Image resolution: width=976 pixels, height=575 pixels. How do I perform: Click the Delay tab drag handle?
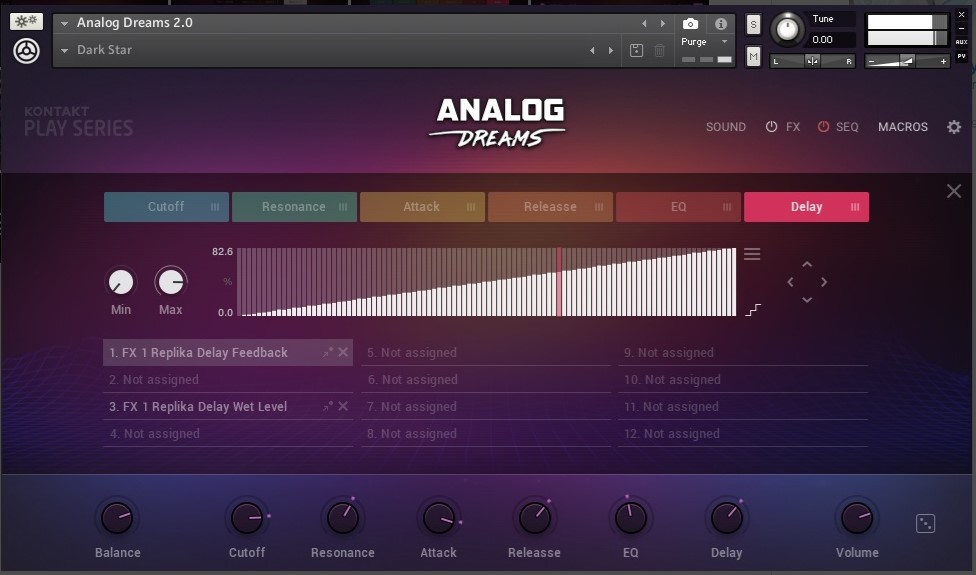point(855,207)
